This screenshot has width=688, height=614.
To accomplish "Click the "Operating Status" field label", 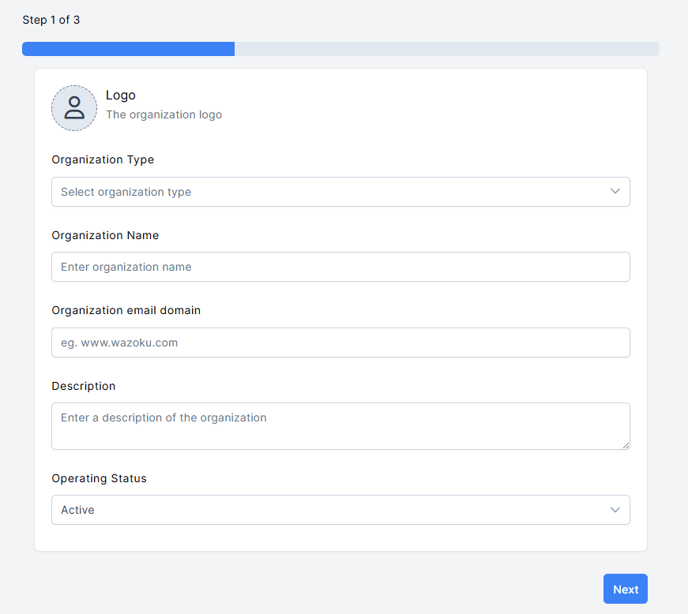I will coord(99,478).
